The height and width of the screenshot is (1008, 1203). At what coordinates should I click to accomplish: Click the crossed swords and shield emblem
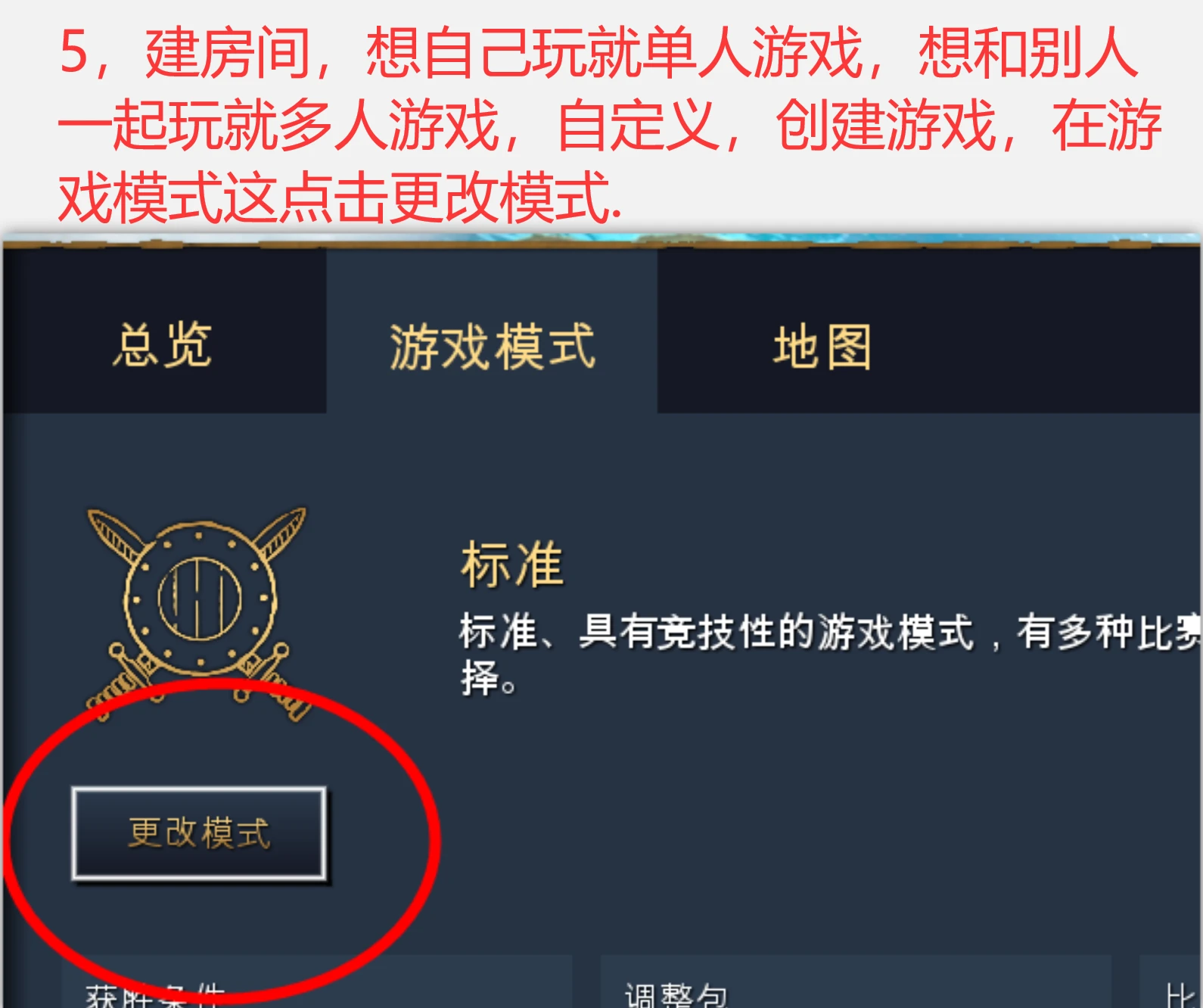[x=198, y=614]
